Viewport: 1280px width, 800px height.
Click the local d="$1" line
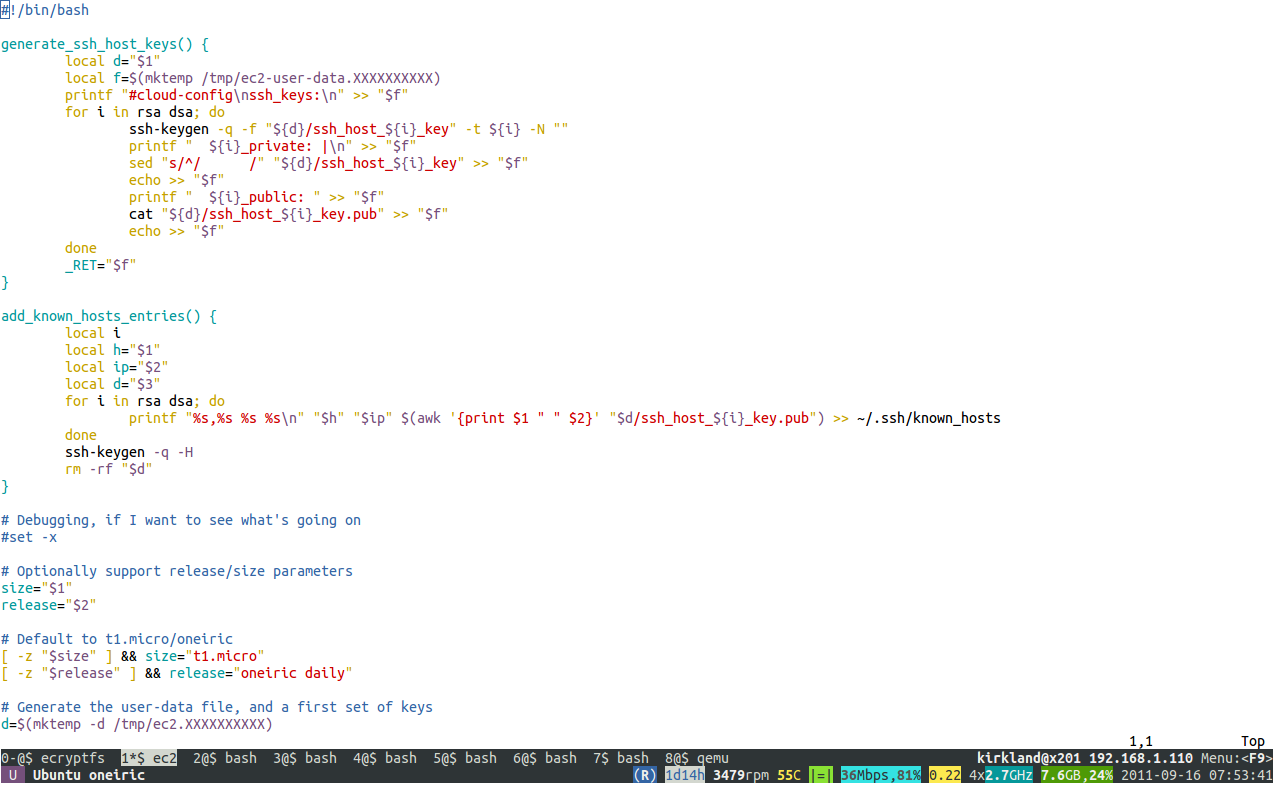[113, 61]
